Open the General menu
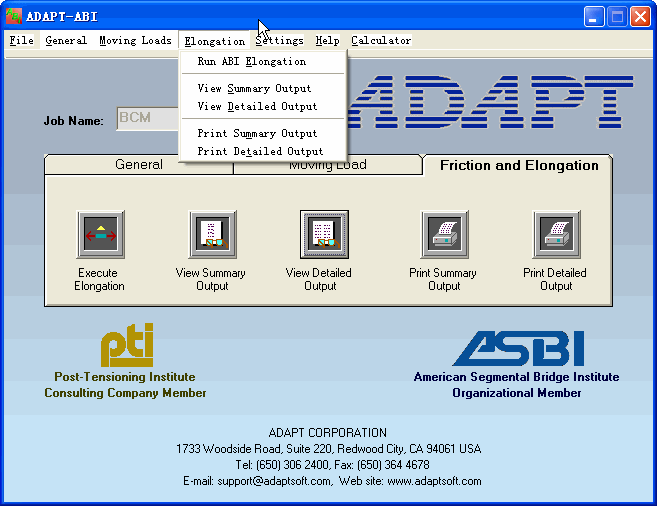Screen dimensions: 657x506 (66, 41)
